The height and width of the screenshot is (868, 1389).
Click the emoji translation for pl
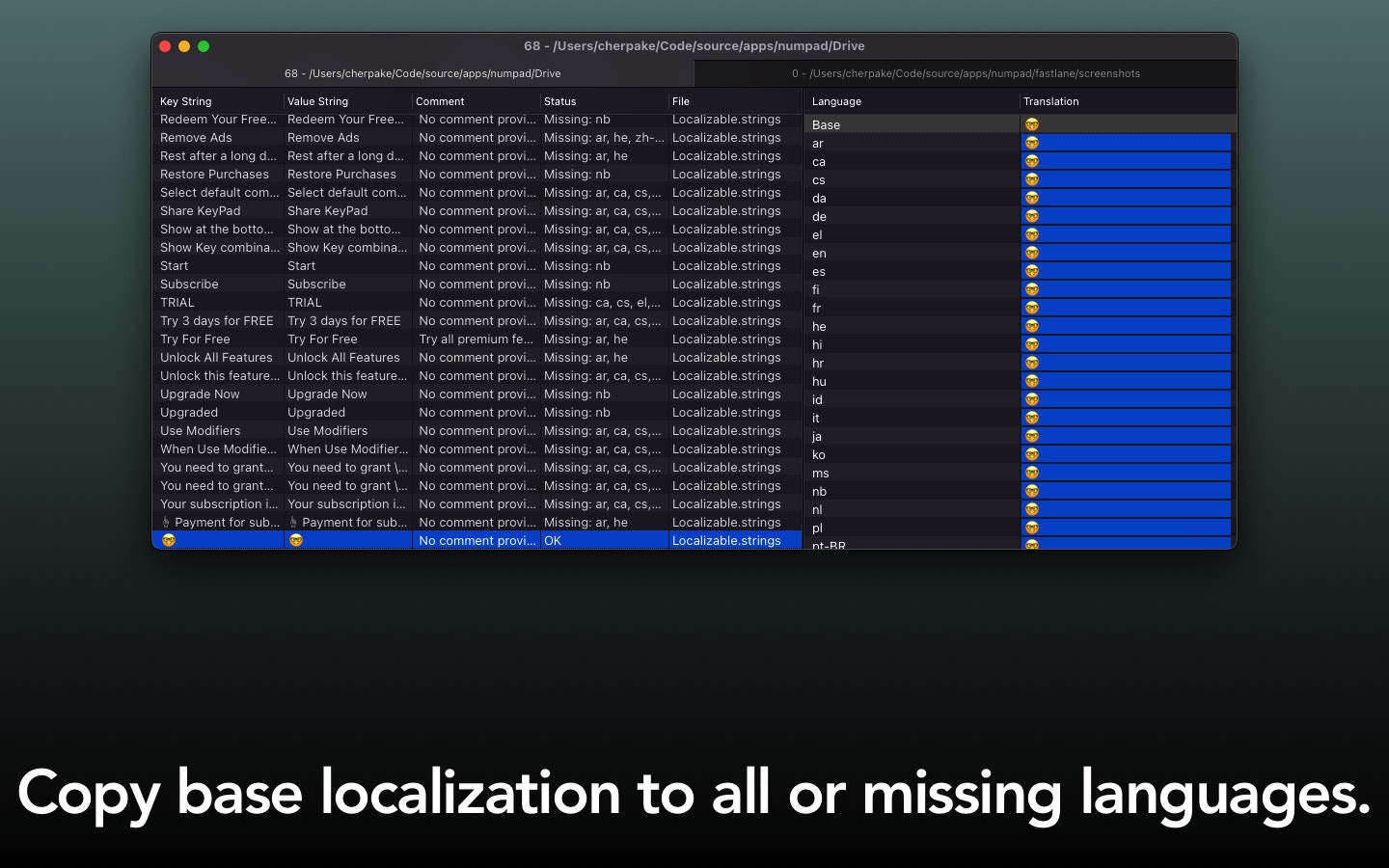coord(1032,528)
